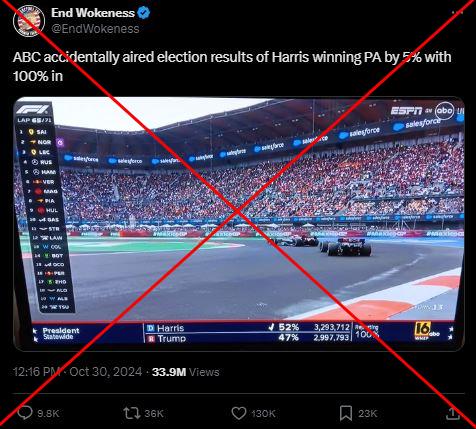
Task: Open the End Wokeness profile avatar
Action: [29, 20]
